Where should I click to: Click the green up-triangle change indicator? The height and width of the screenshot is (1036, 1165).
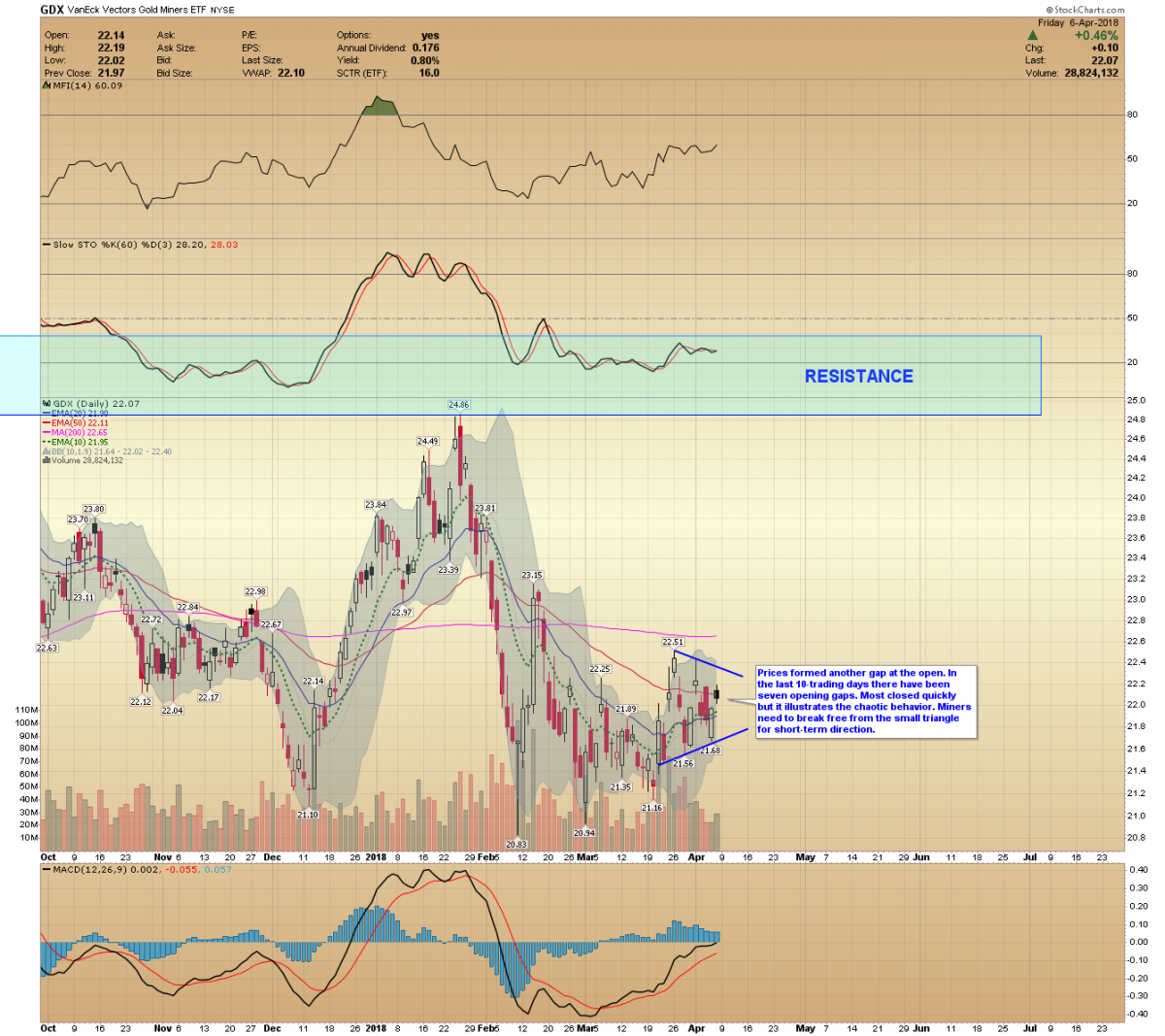click(1033, 36)
